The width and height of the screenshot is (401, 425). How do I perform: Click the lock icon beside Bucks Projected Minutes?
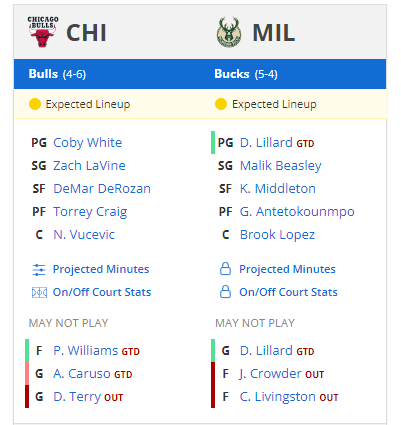click(x=225, y=269)
